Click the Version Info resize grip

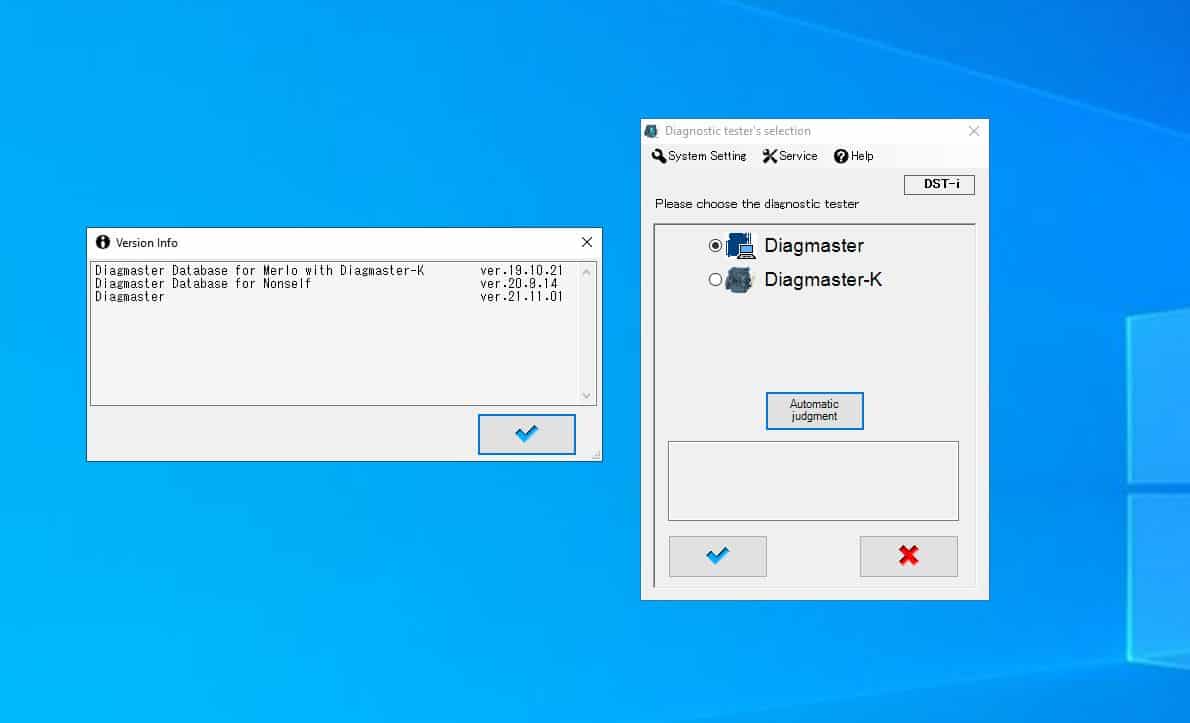tap(597, 455)
